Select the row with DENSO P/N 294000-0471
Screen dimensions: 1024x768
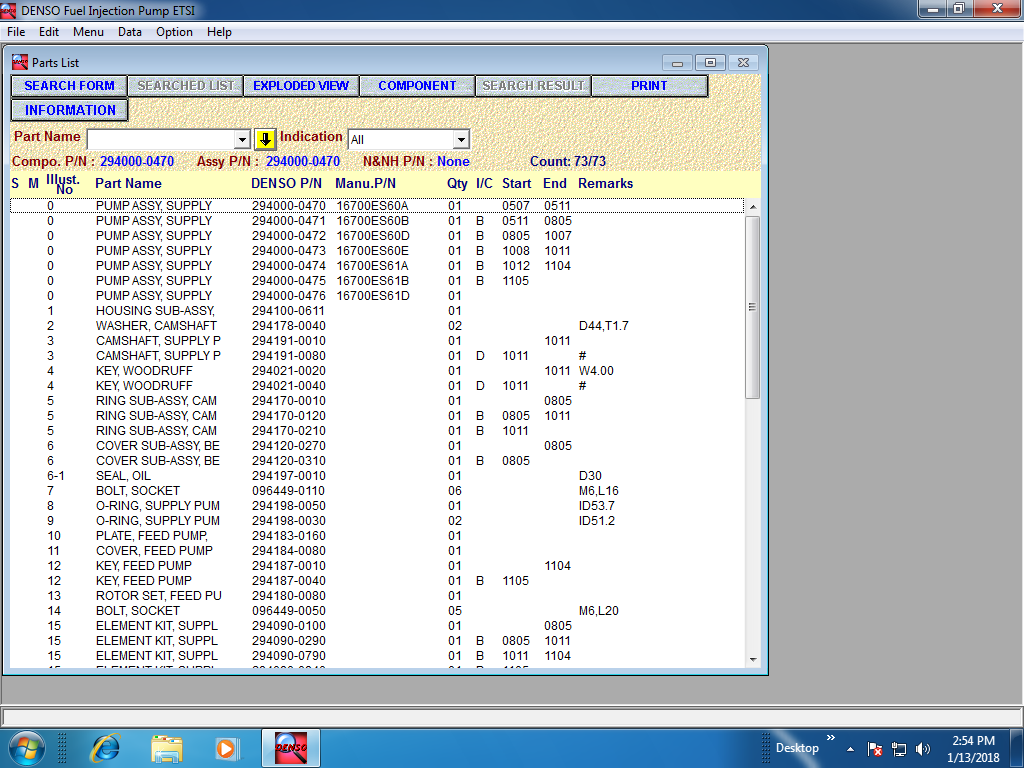pos(377,221)
